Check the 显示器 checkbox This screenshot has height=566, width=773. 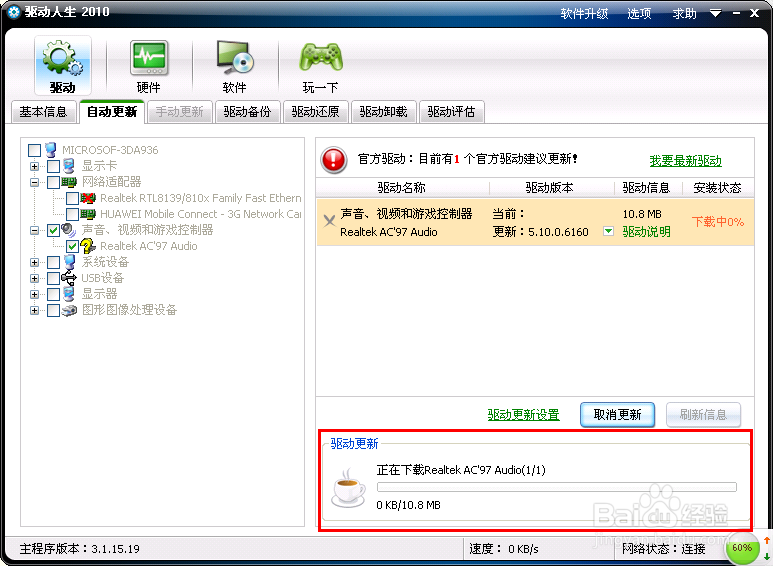click(x=53, y=294)
